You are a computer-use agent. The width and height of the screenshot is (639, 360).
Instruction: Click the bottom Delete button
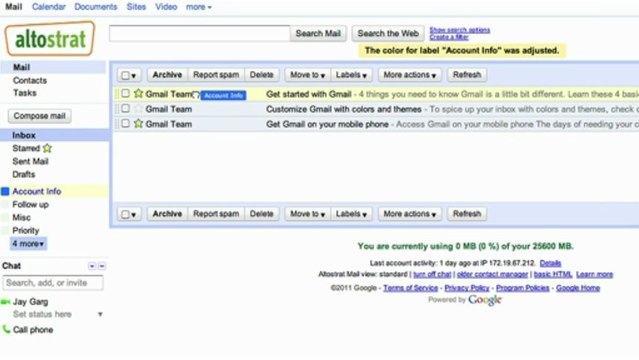coord(262,214)
